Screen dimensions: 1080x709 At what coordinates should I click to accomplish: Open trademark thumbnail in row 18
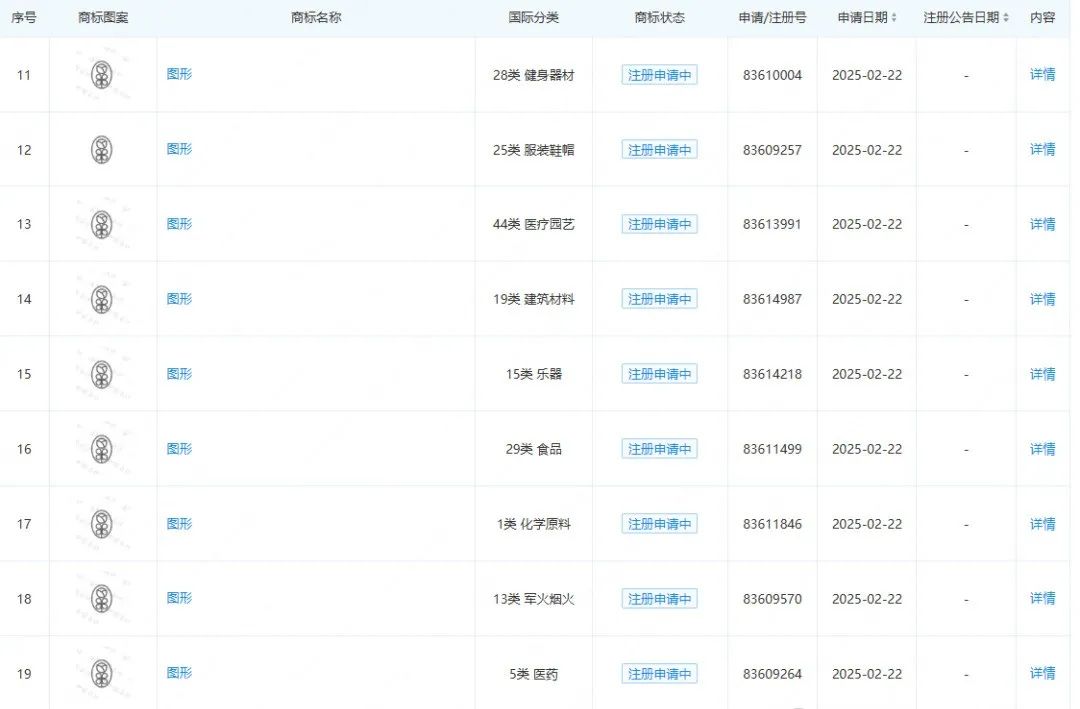(x=102, y=599)
